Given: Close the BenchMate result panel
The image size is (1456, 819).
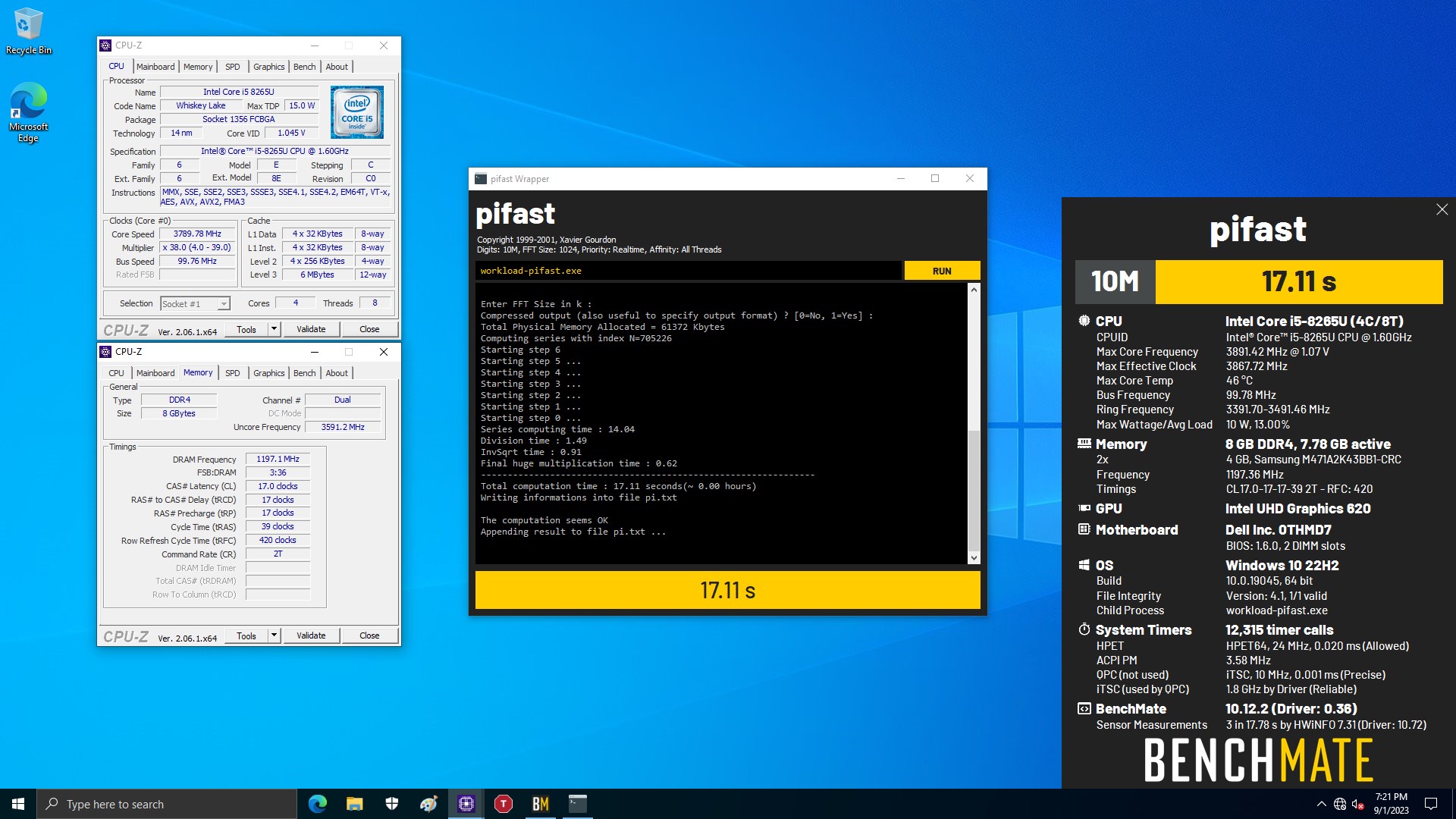Looking at the screenshot, I should (x=1442, y=209).
